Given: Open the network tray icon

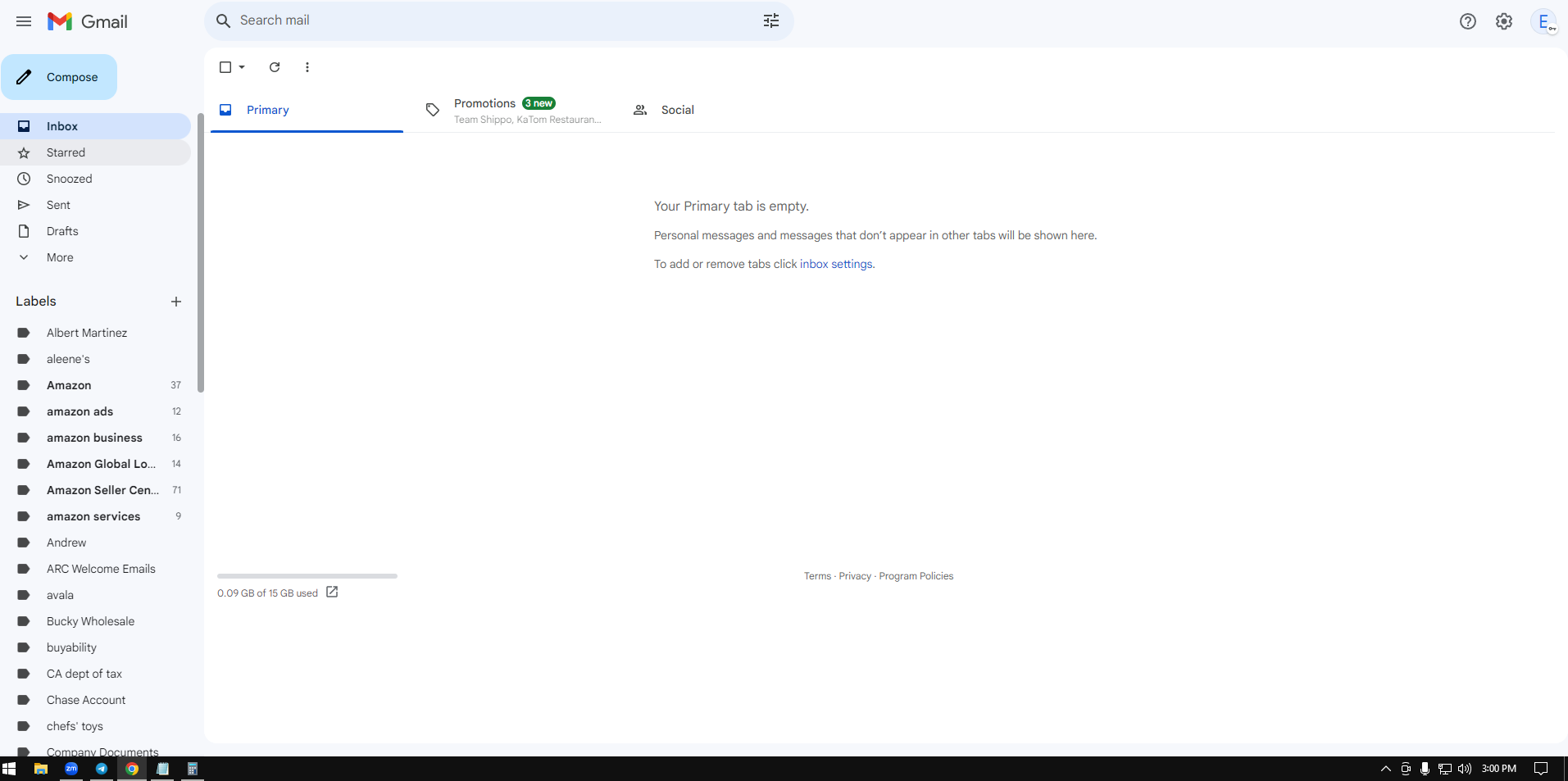Looking at the screenshot, I should pos(1445,769).
